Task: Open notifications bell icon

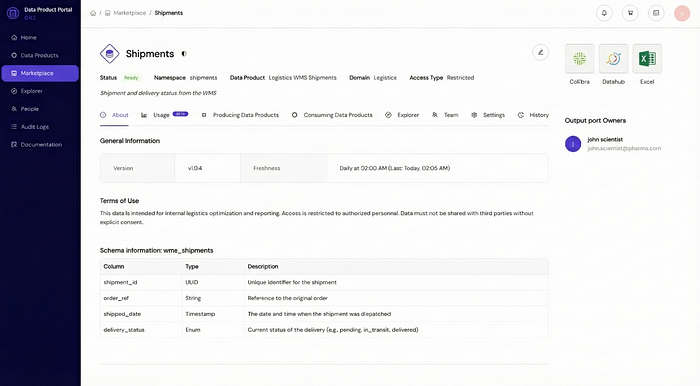Action: (x=604, y=13)
